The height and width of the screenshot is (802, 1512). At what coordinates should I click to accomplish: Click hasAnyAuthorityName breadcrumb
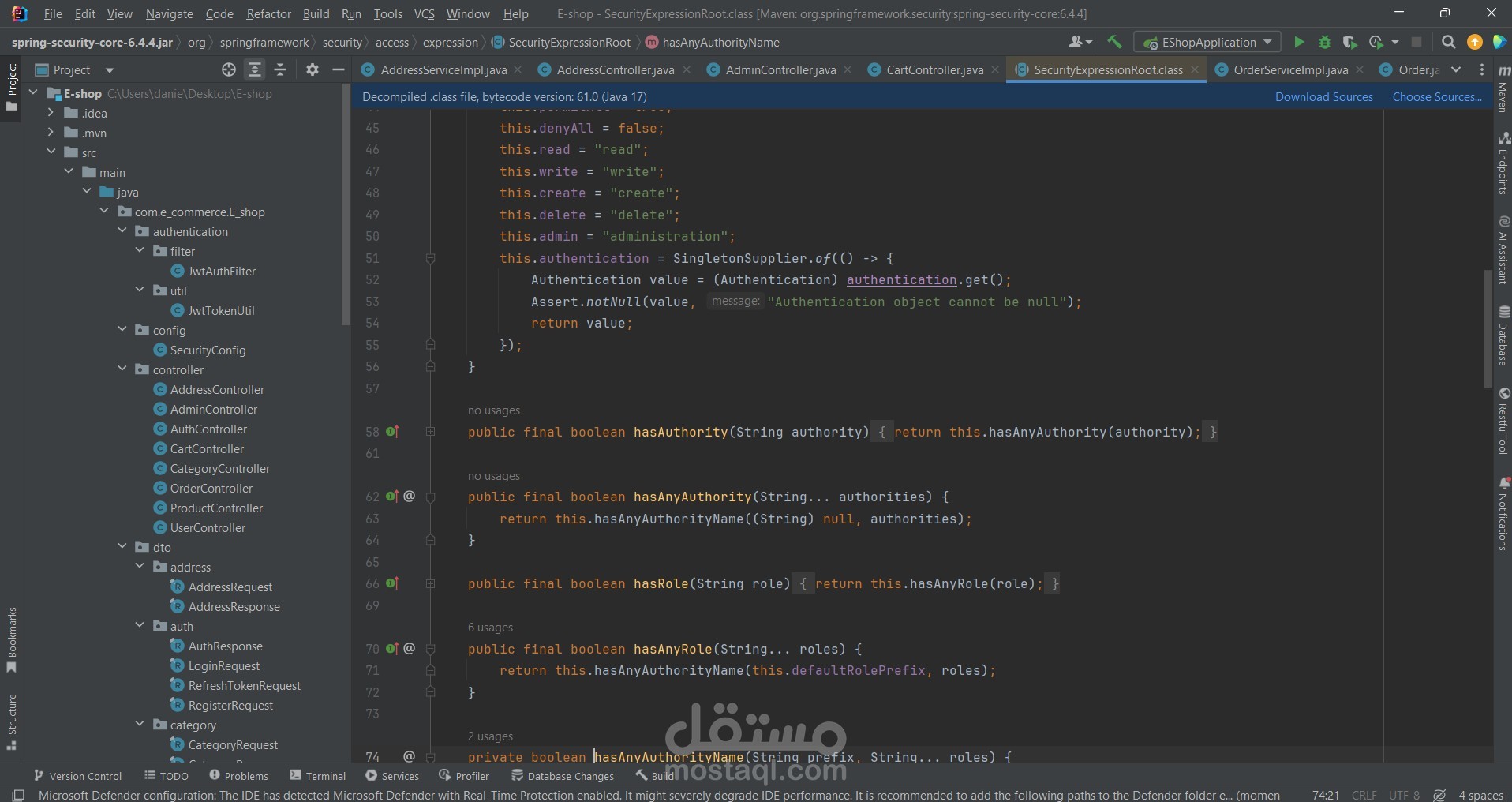click(x=712, y=43)
